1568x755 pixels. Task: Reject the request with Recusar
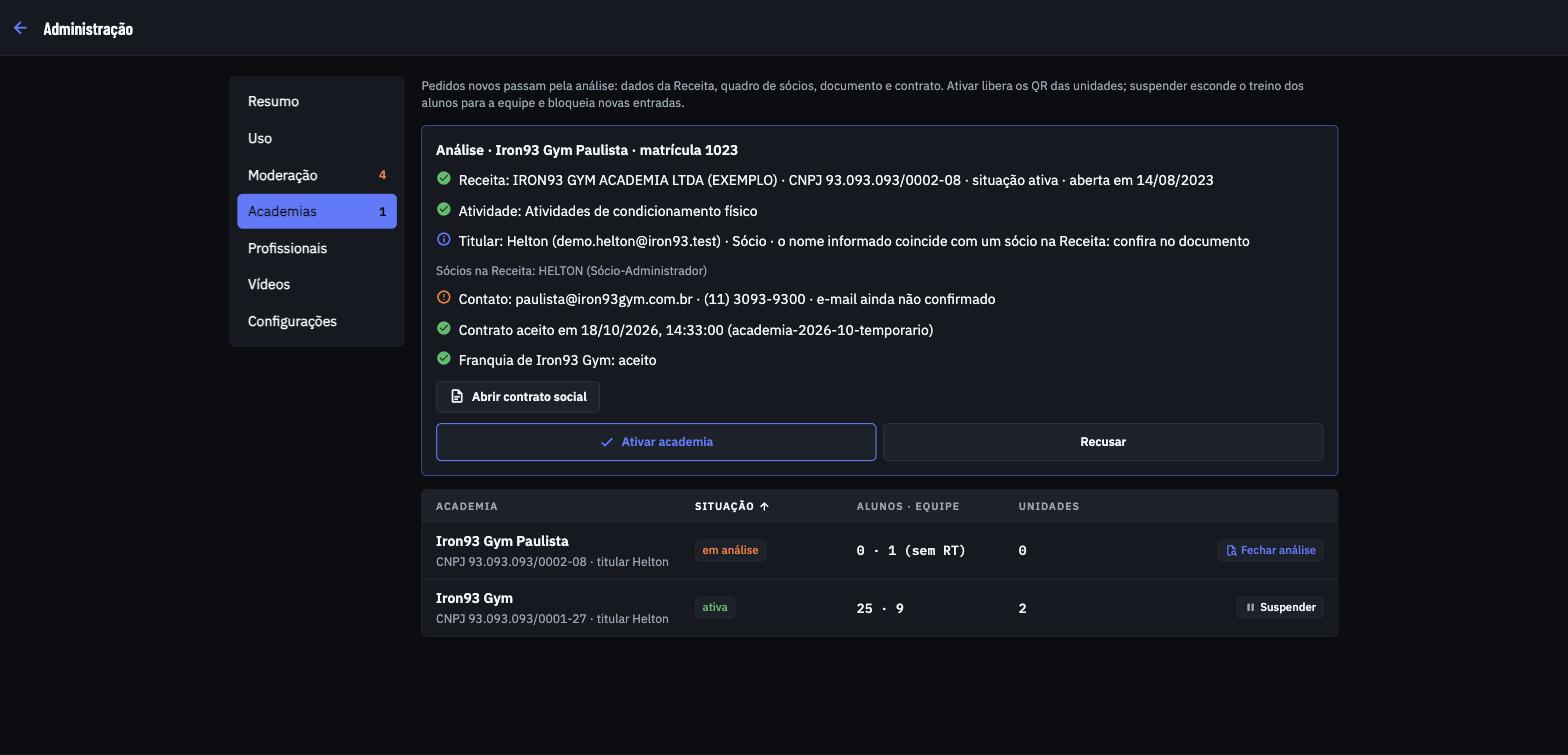point(1103,442)
